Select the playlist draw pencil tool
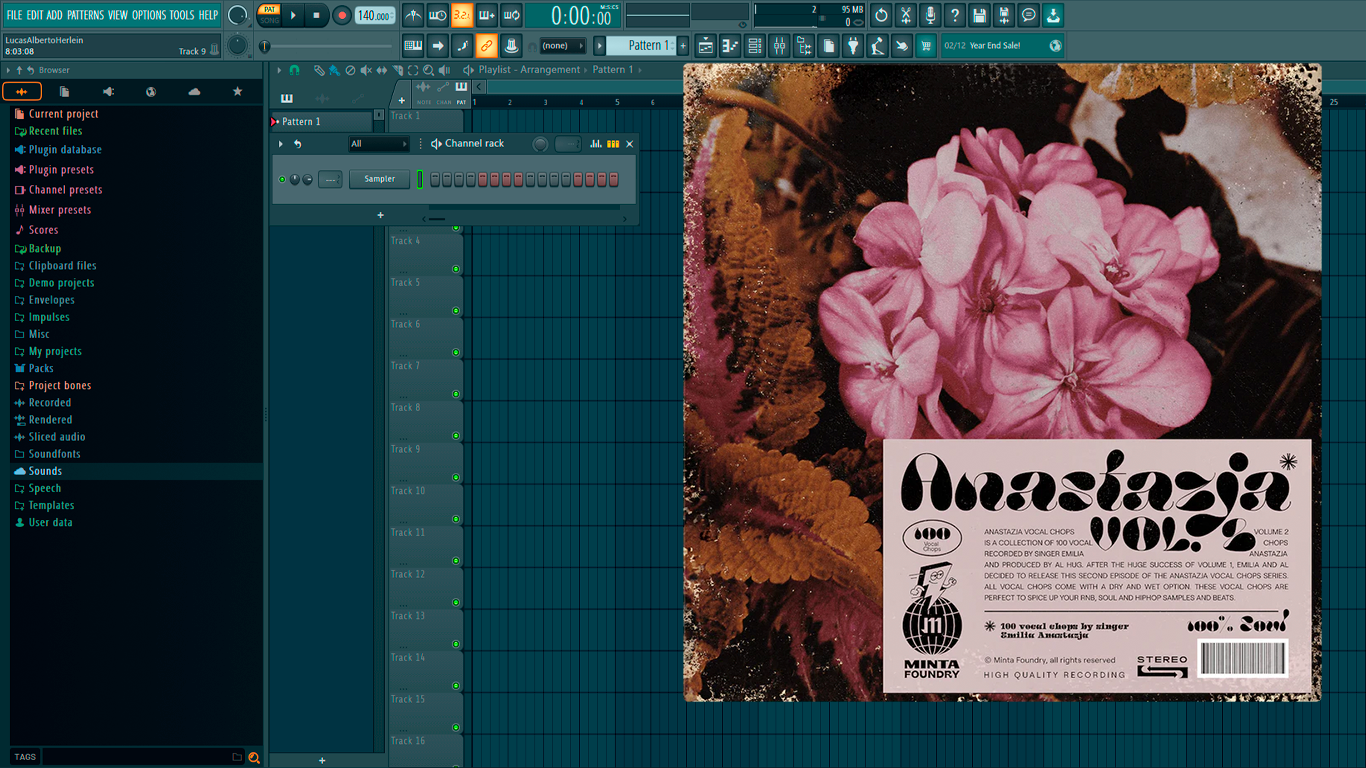Image resolution: width=1366 pixels, height=768 pixels. pyautogui.click(x=318, y=70)
